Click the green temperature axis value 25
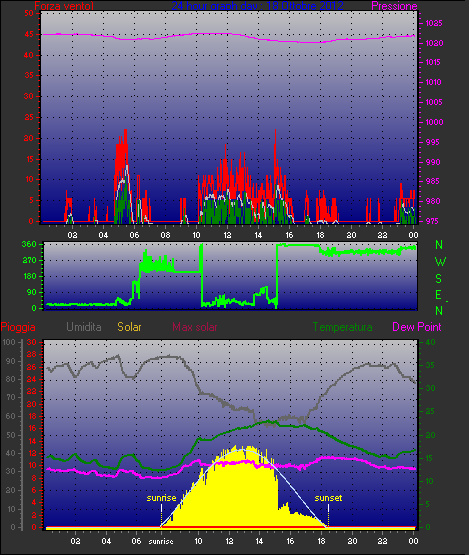This screenshot has height=555, width=469. tap(430, 412)
